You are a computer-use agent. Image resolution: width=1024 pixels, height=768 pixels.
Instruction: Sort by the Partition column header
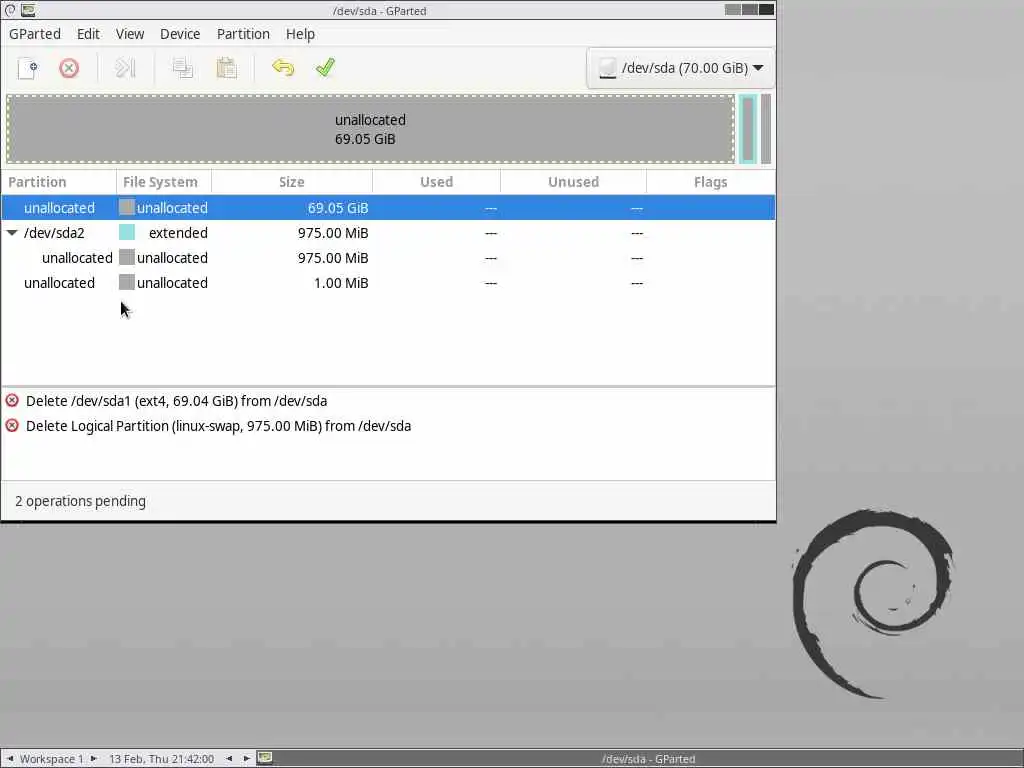coord(59,182)
